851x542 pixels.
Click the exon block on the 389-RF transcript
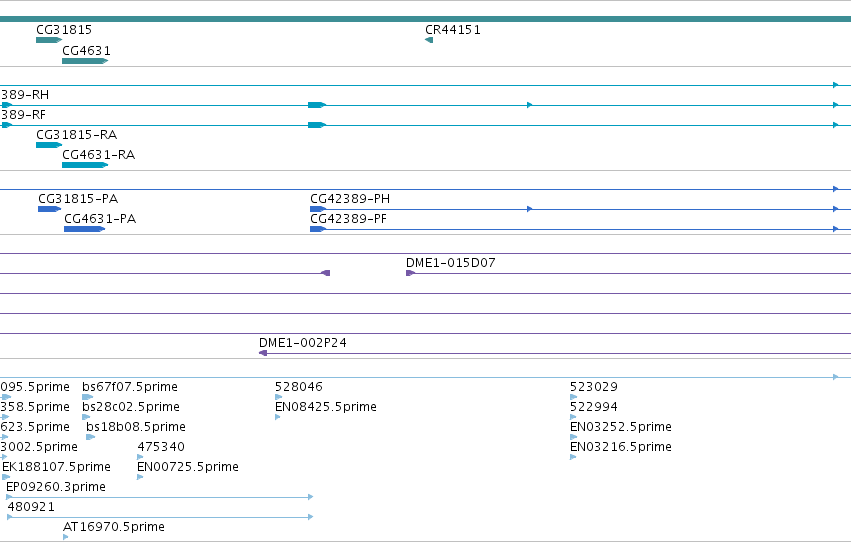click(x=317, y=125)
